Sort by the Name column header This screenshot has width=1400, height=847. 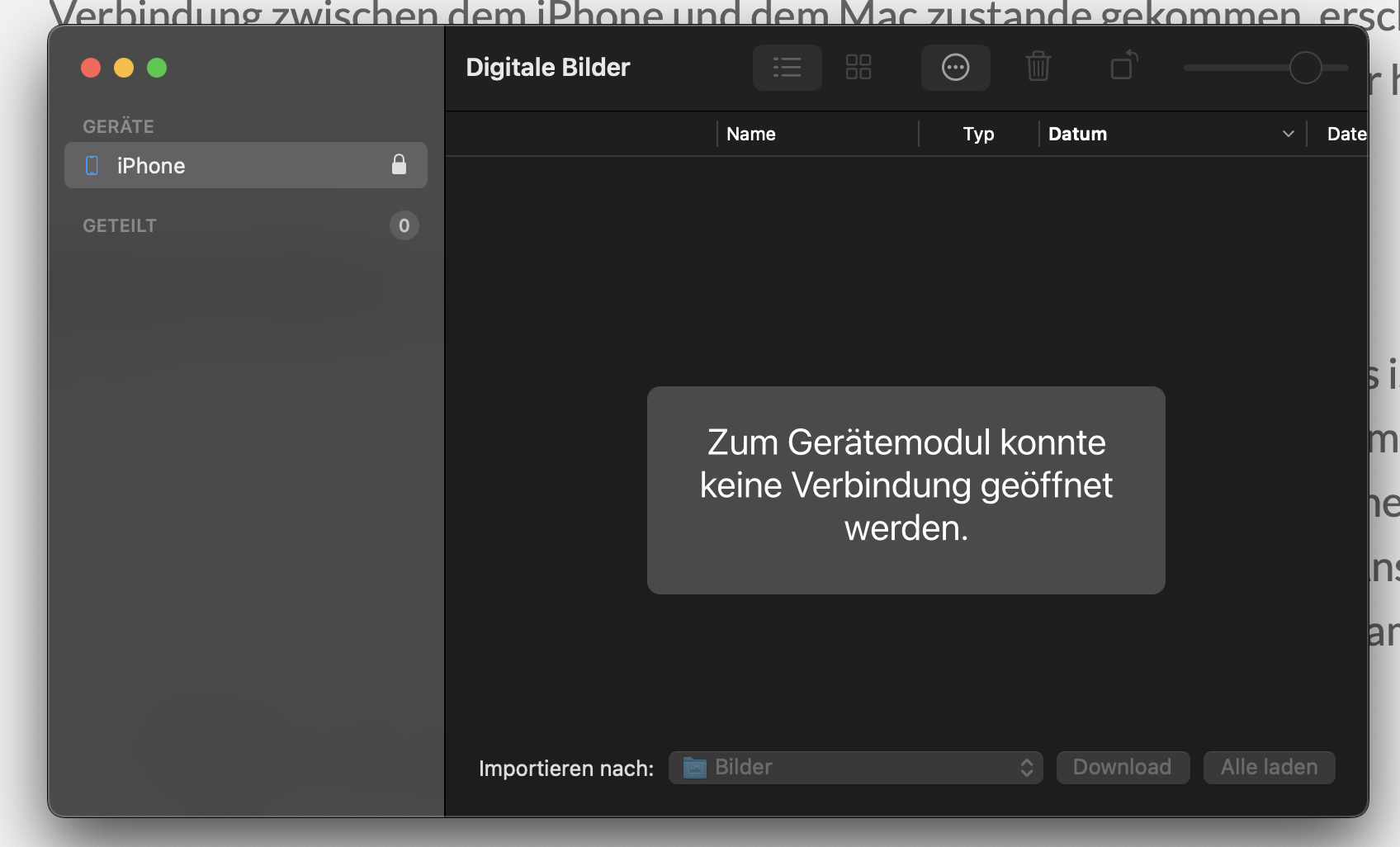click(750, 134)
